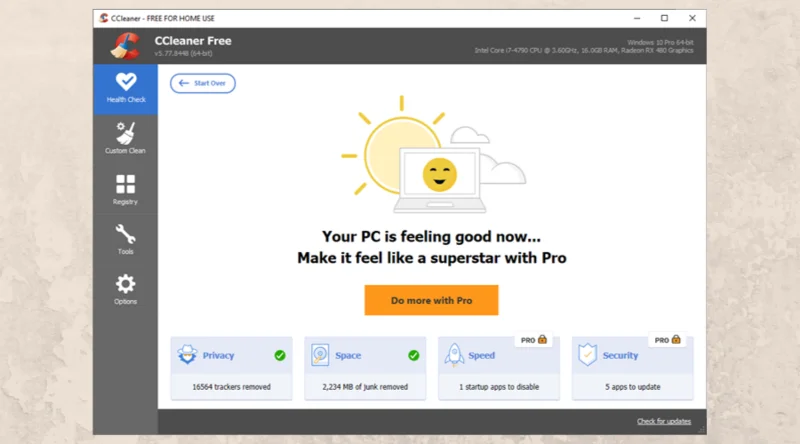Click the Privacy green checkmark
Screen dimensions: 800x444
280,355
